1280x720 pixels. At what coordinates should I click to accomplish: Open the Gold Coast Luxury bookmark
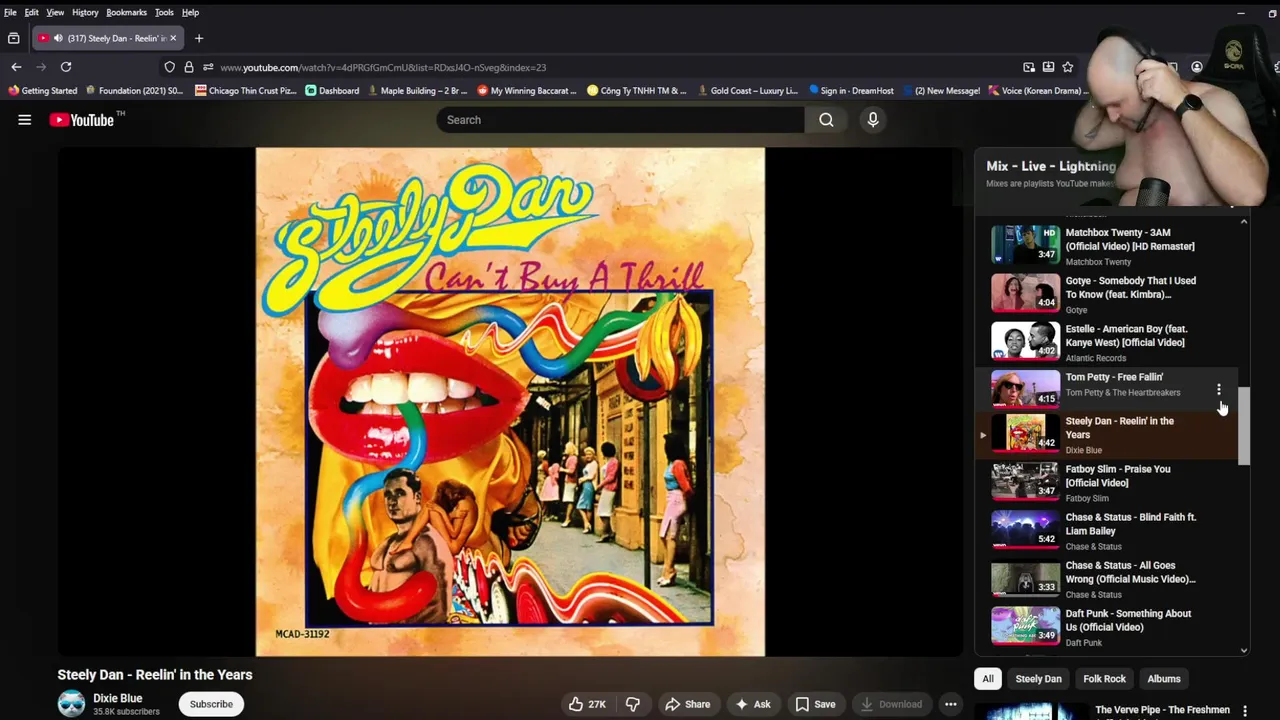(747, 90)
